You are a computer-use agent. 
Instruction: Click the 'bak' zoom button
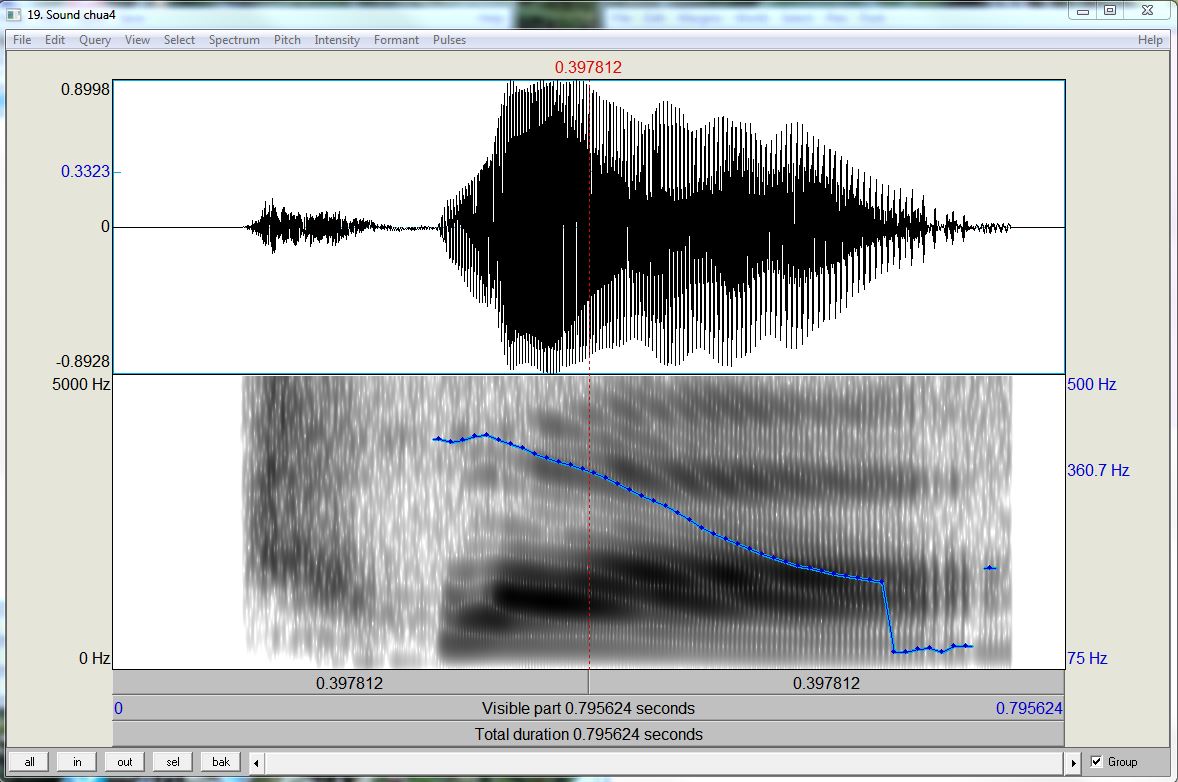(221, 762)
